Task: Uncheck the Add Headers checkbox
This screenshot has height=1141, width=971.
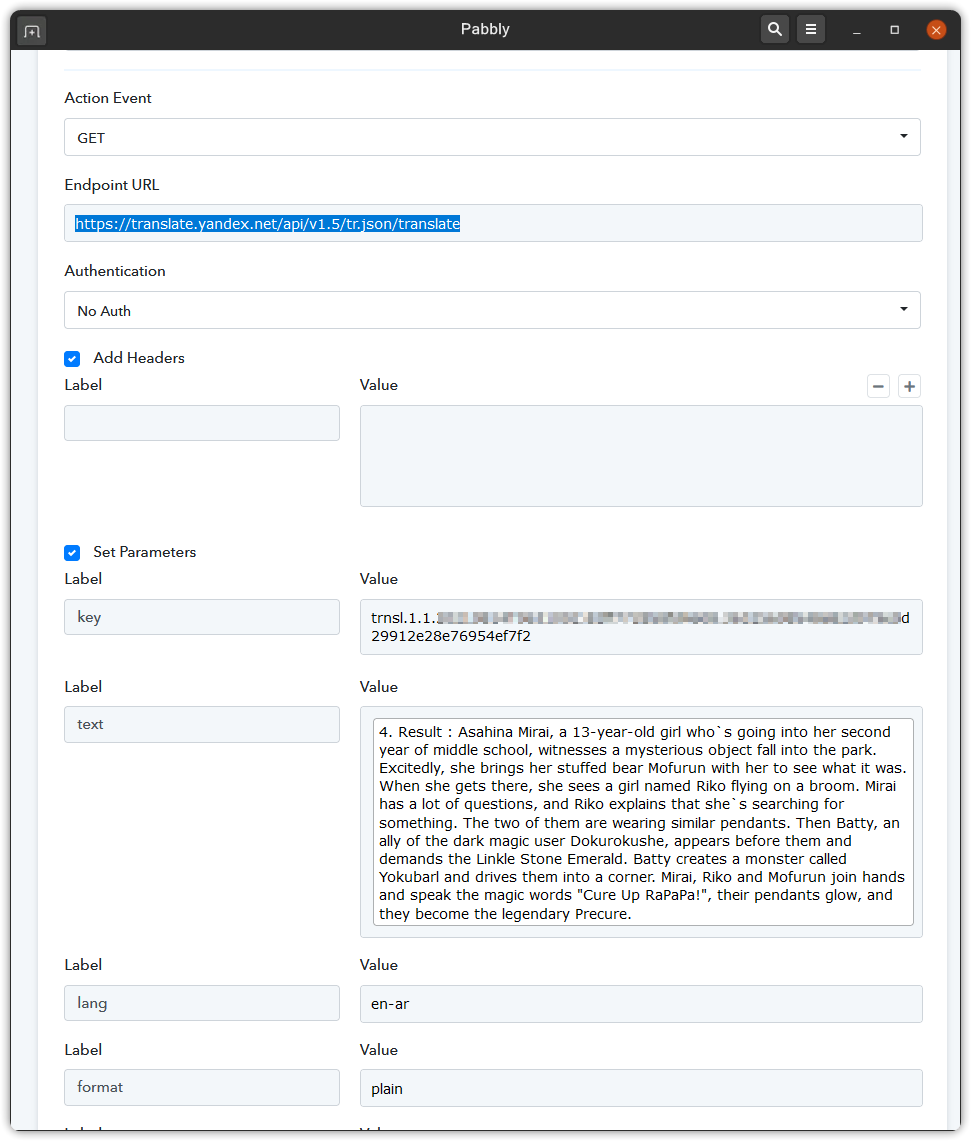Action: [x=72, y=359]
